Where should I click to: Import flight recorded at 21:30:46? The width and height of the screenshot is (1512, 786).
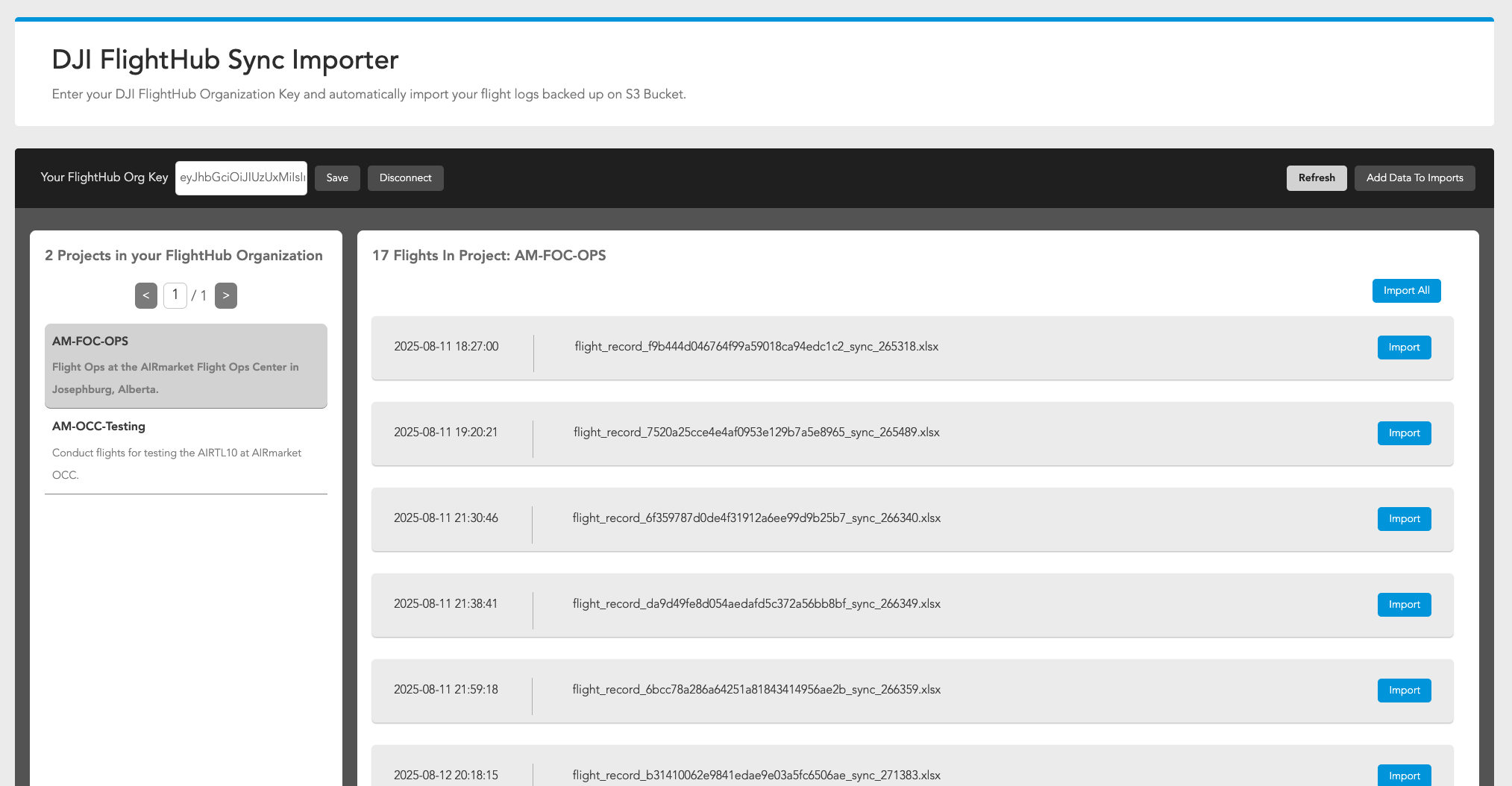pyautogui.click(x=1405, y=519)
